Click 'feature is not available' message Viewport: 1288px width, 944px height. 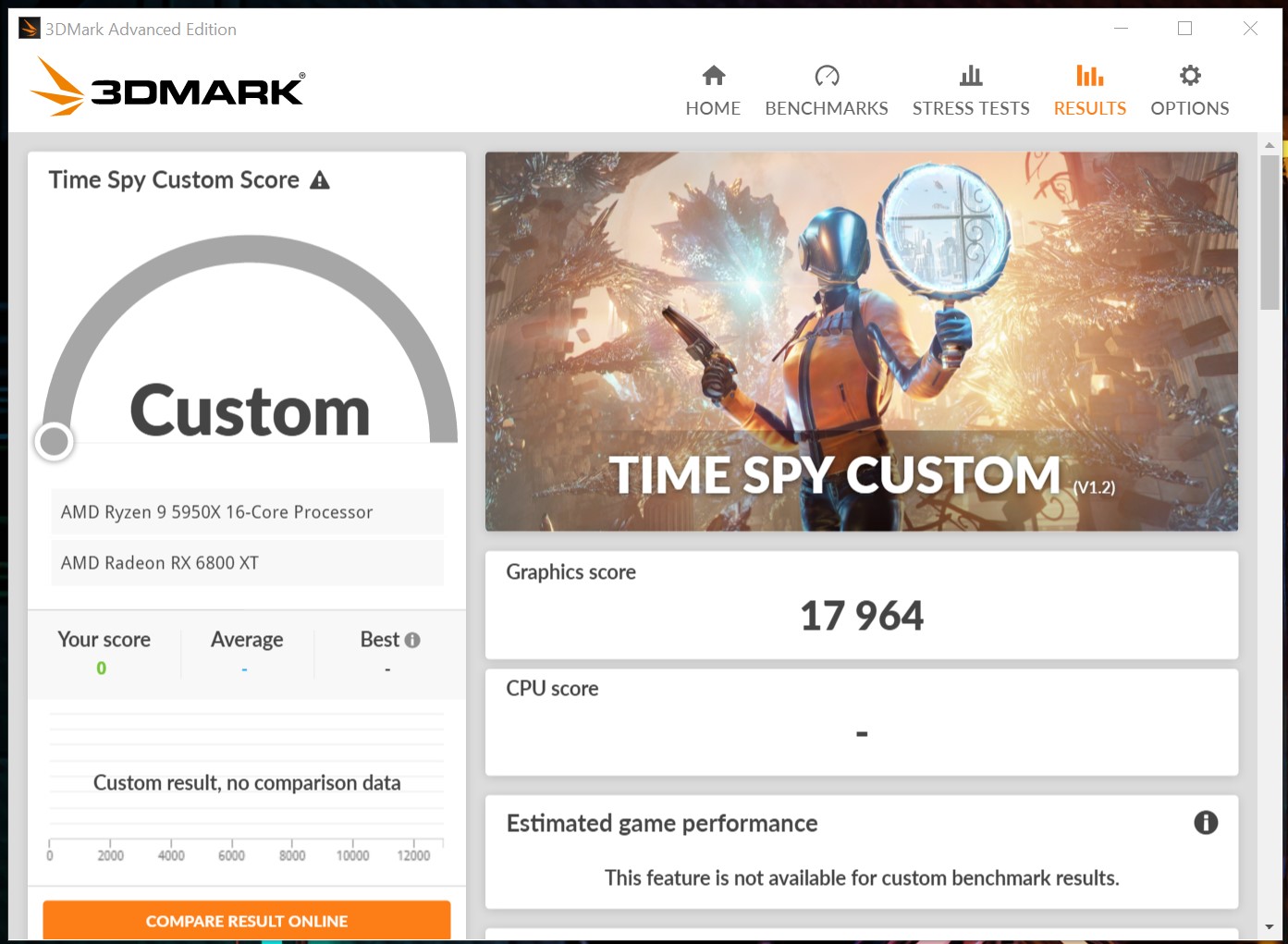[862, 878]
